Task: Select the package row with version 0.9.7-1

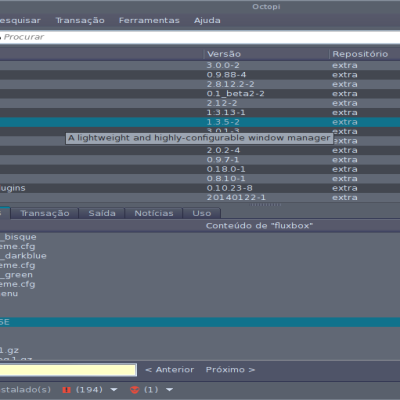Action: click(x=200, y=160)
